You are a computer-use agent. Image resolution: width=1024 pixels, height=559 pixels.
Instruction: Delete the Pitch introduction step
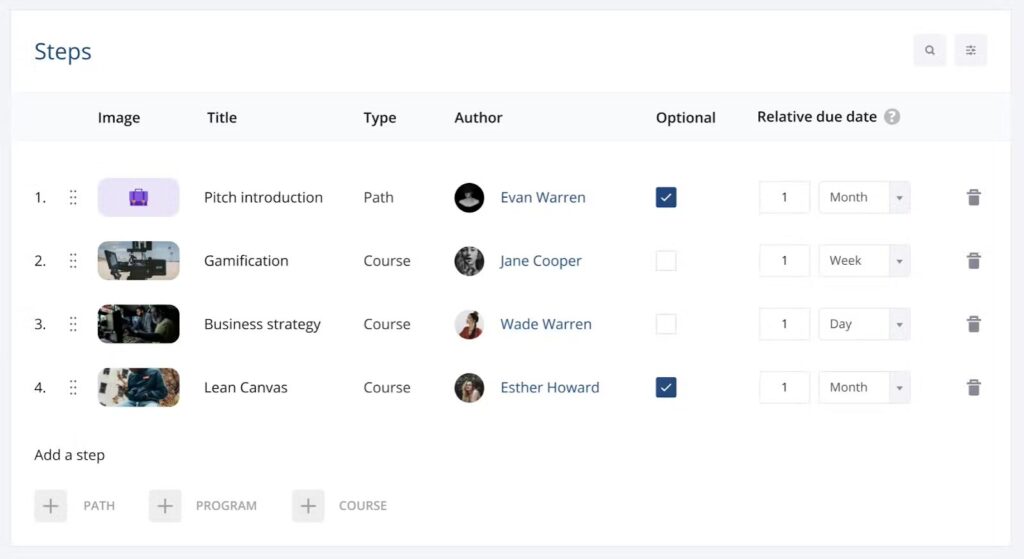coord(973,198)
